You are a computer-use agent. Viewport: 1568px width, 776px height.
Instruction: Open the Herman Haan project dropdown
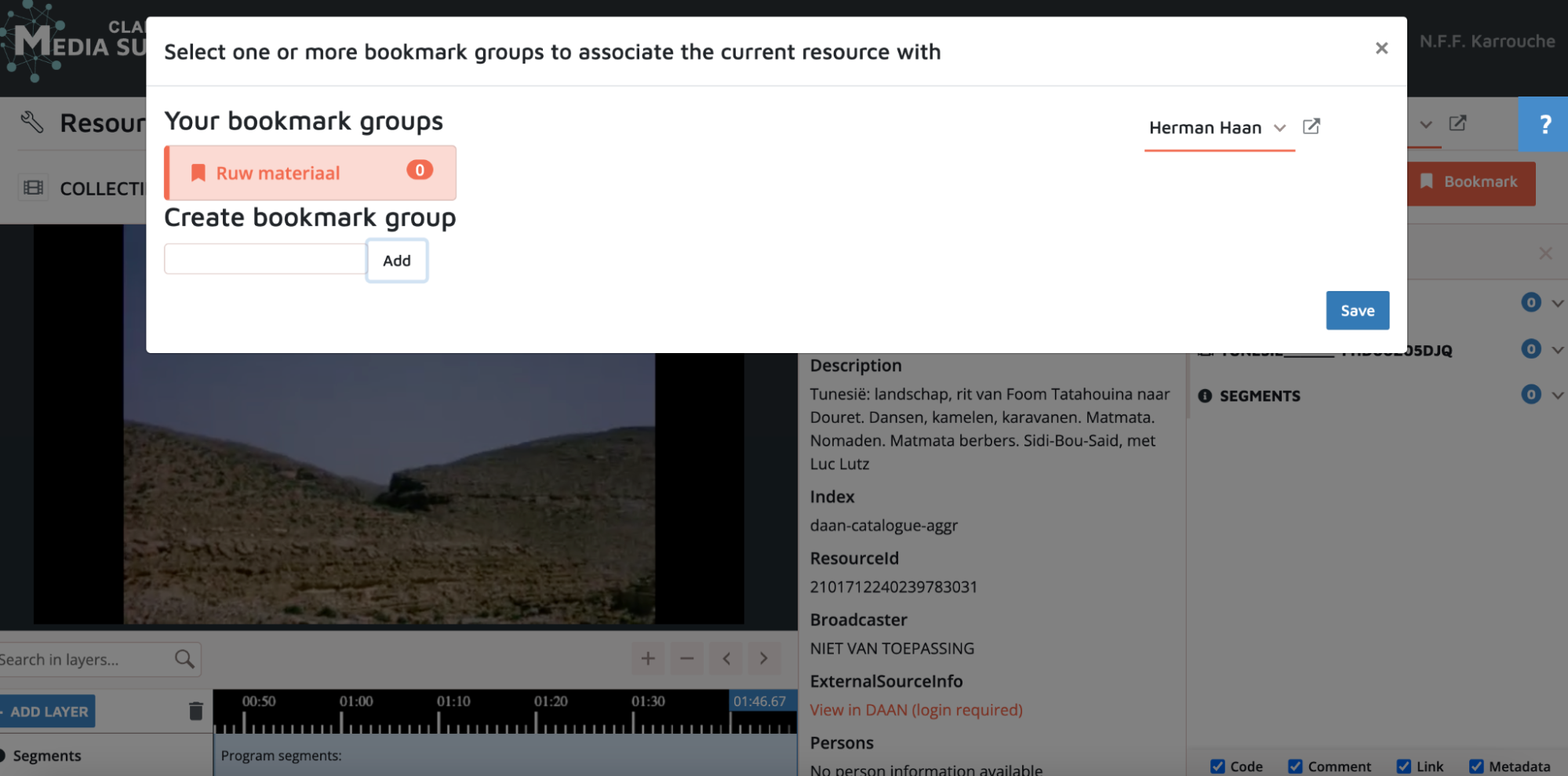click(x=1218, y=127)
